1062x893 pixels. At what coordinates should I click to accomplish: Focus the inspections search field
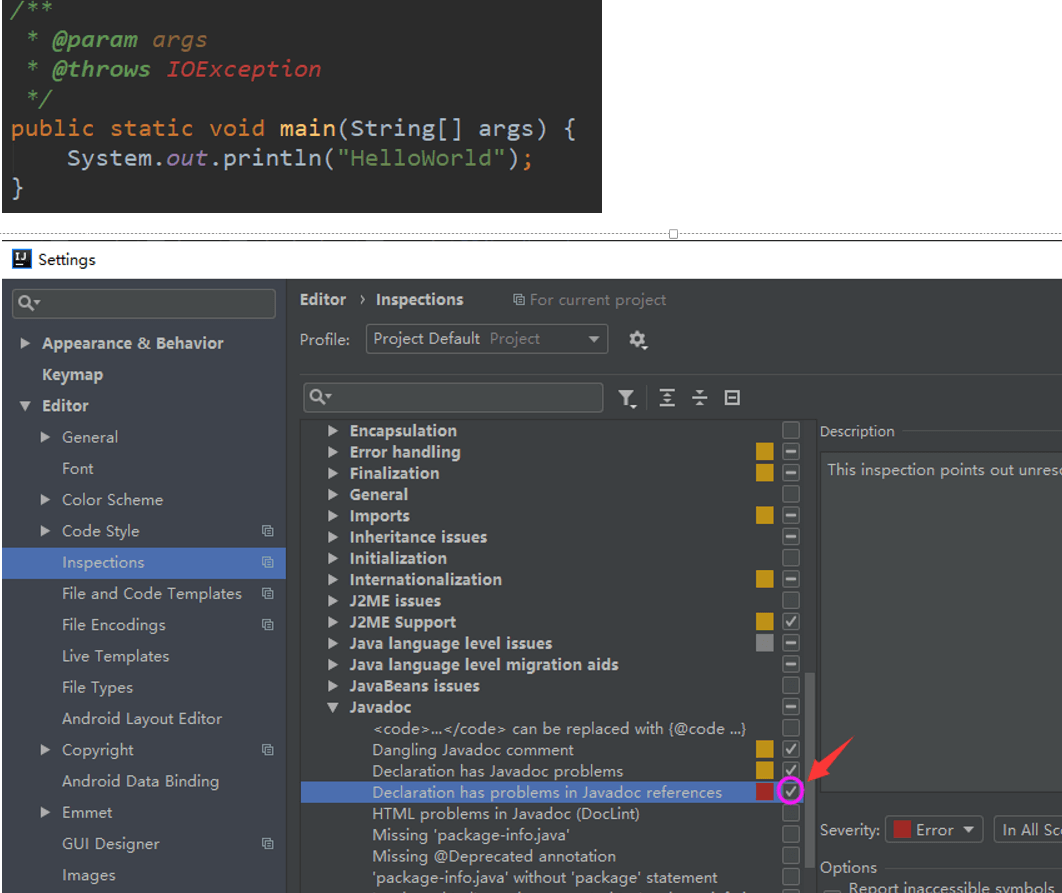point(453,397)
